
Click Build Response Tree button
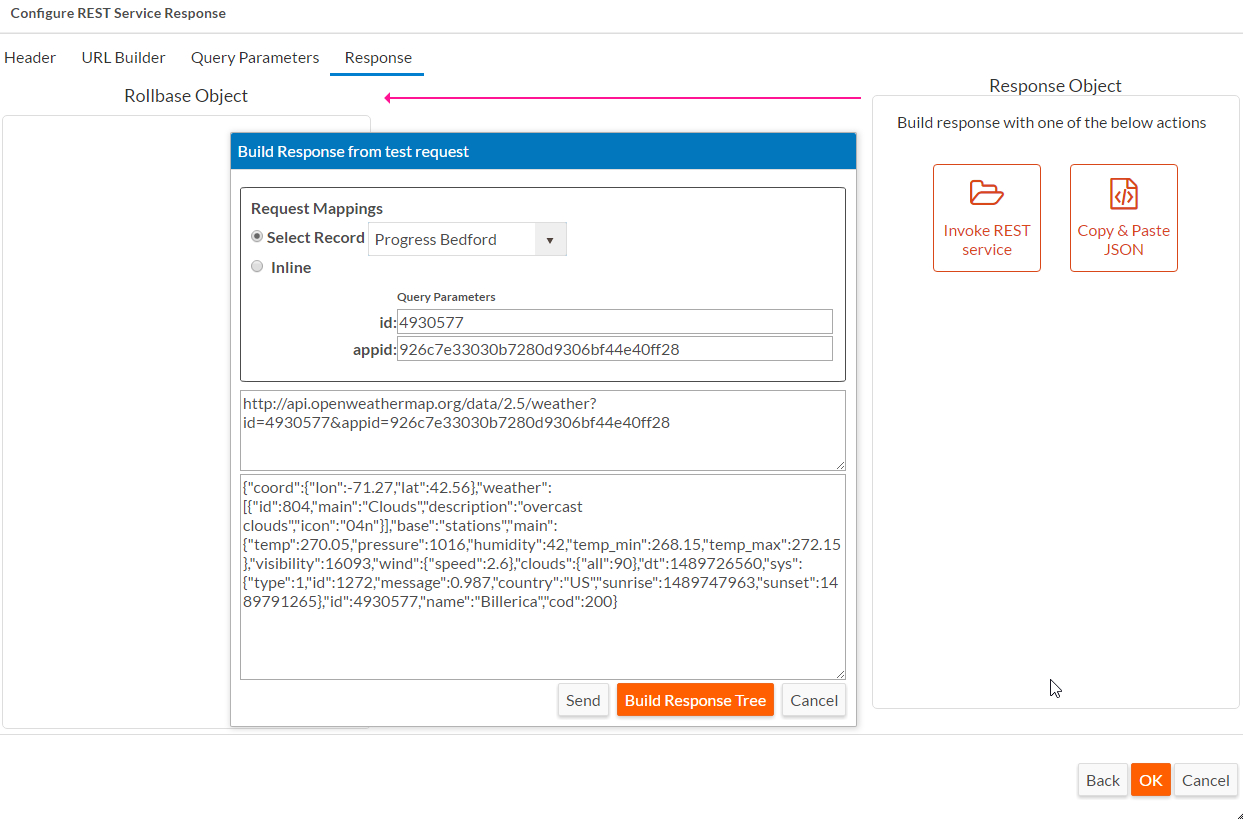(x=695, y=700)
